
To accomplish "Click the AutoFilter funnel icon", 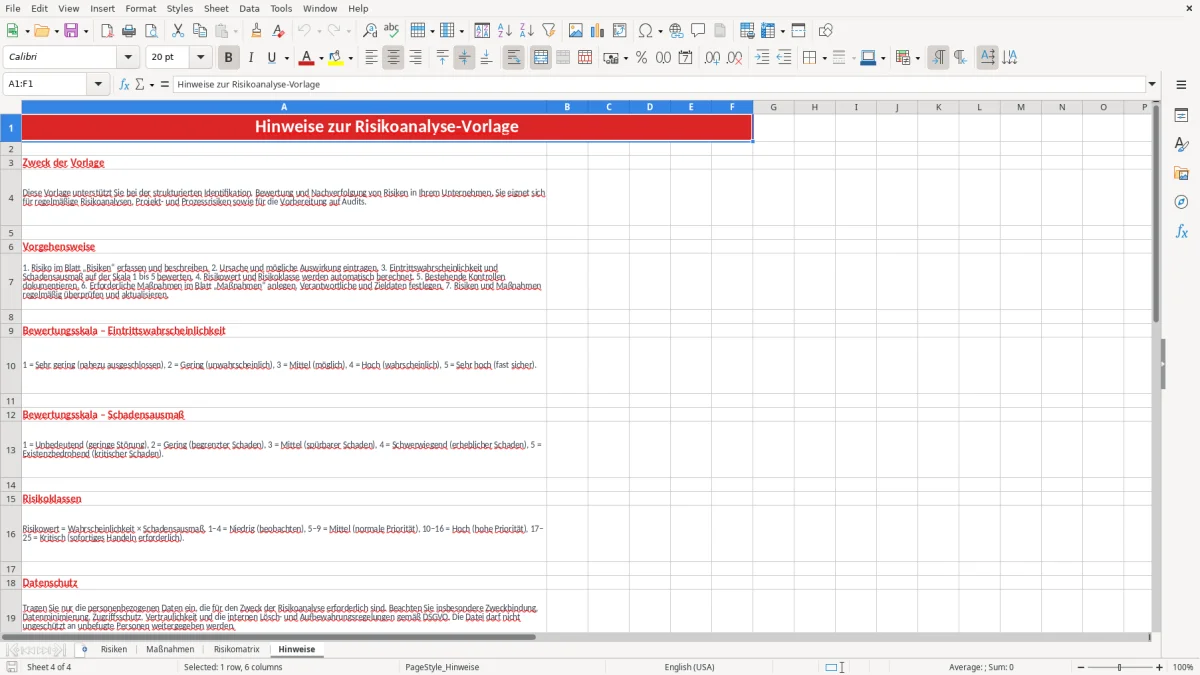I will (x=549, y=31).
